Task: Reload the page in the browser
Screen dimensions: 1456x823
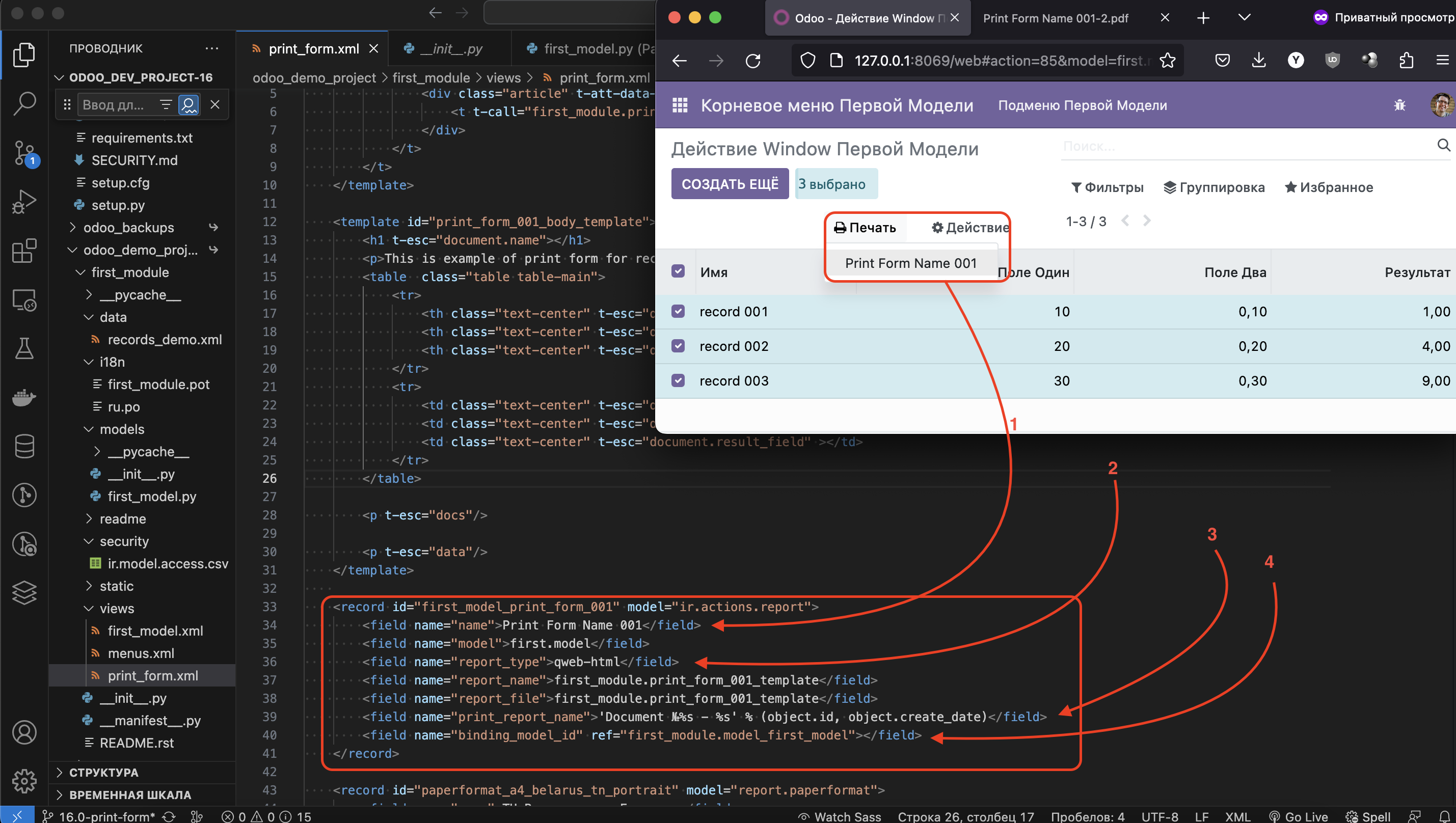Action: [752, 61]
